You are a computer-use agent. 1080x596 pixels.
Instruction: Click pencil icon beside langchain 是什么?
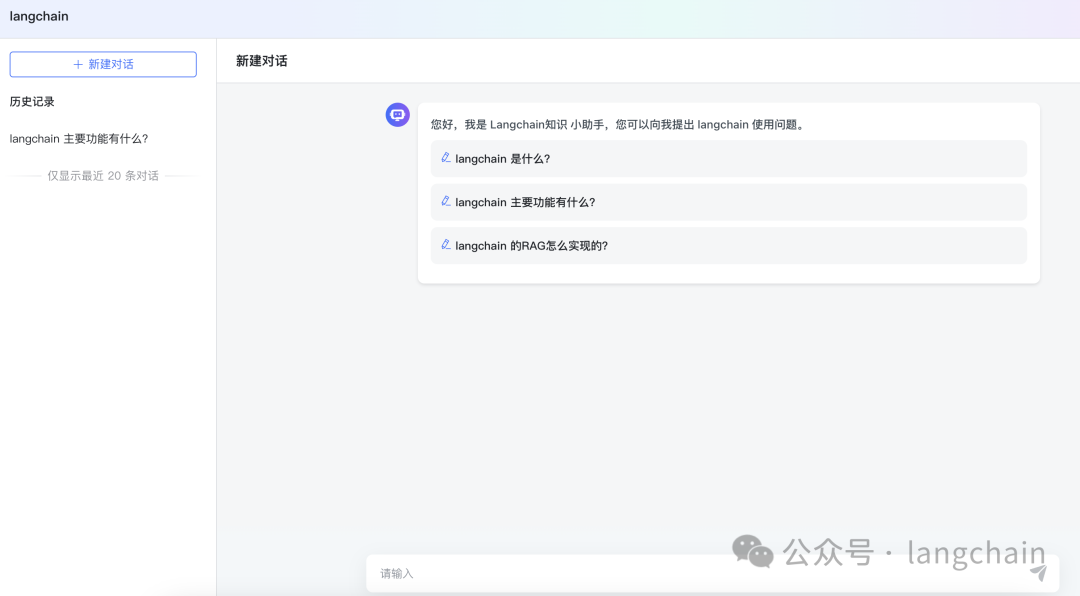446,158
